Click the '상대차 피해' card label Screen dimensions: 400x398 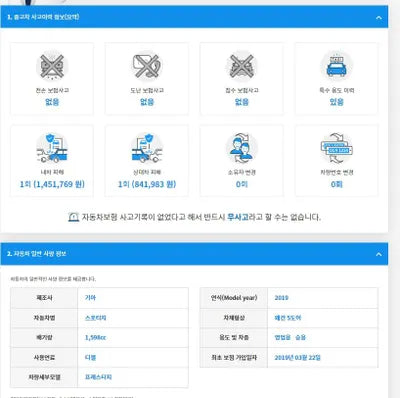[x=147, y=172]
